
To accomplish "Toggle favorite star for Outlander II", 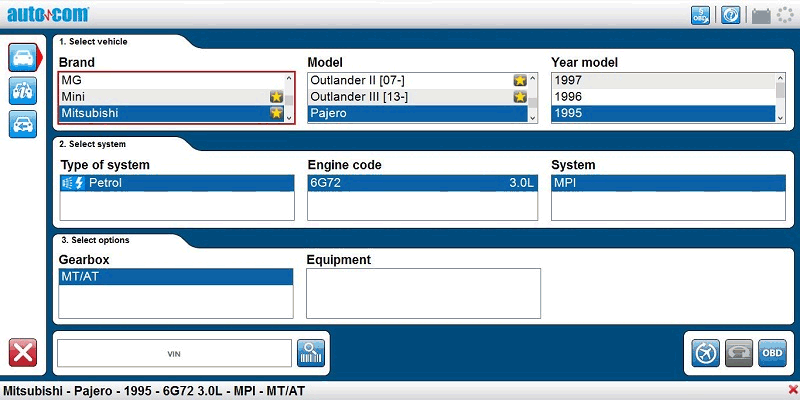I will (519, 80).
